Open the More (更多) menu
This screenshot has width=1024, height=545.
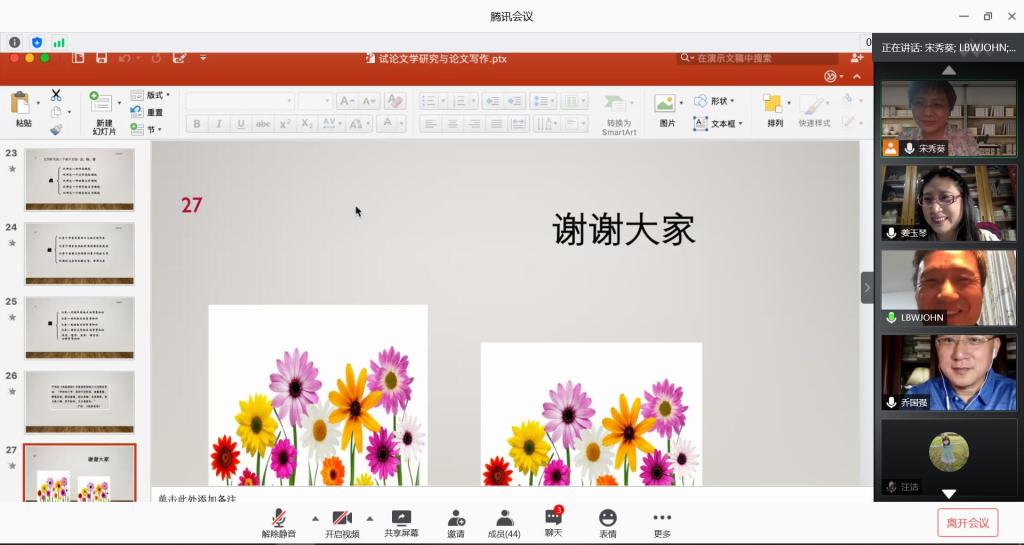pyautogui.click(x=662, y=522)
